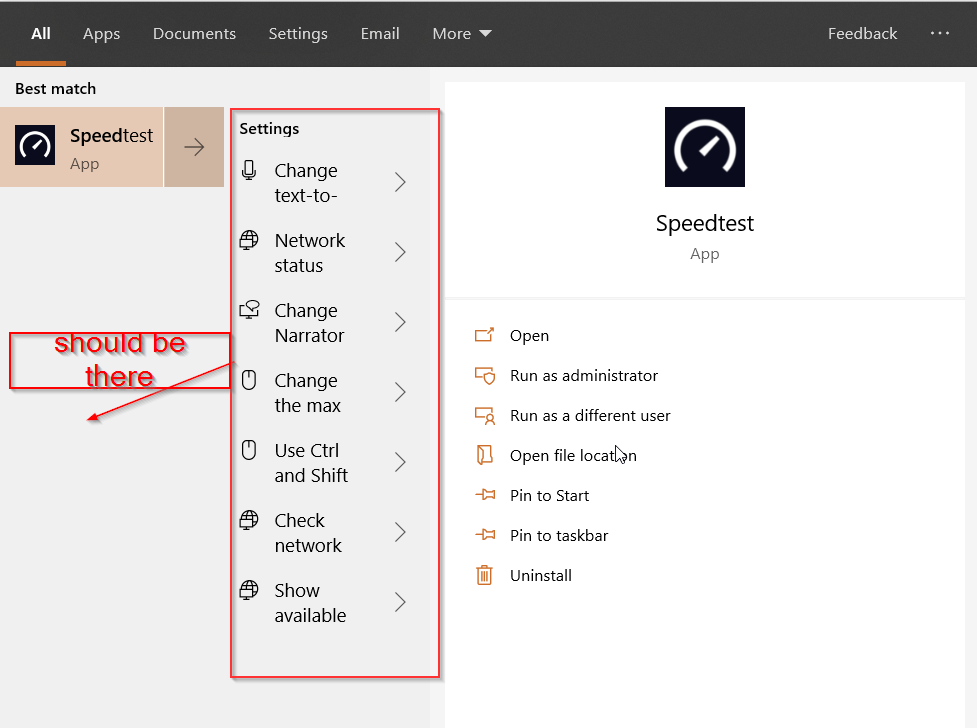This screenshot has width=977, height=728.
Task: Click globe icon beside Show available
Action: (x=249, y=590)
